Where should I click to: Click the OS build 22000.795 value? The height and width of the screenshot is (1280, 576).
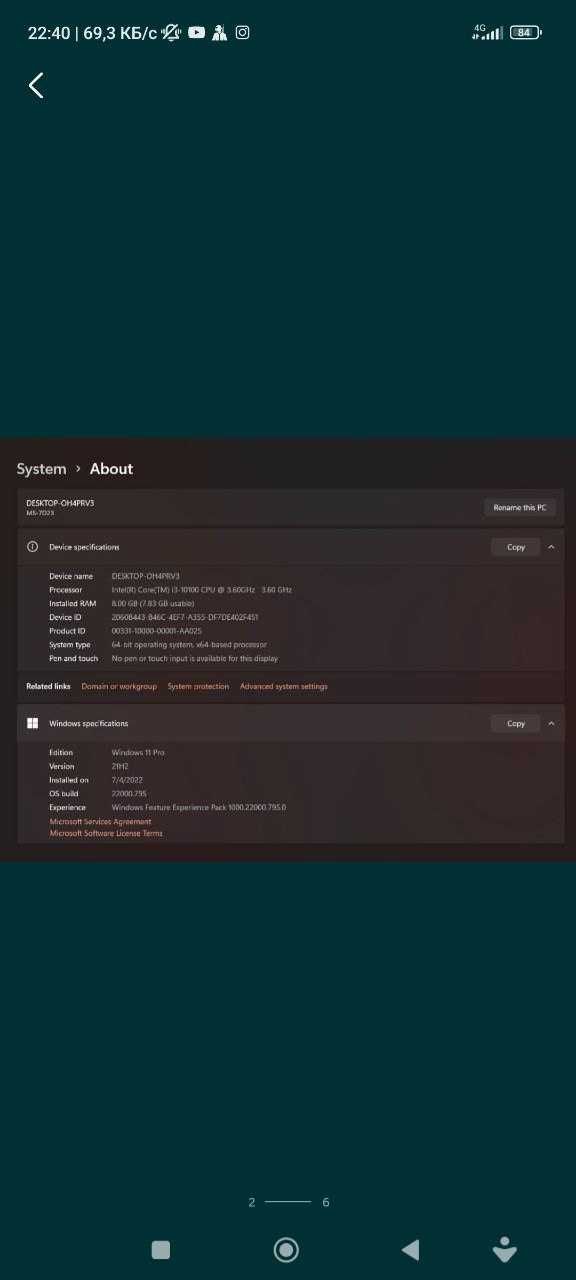click(x=130, y=793)
